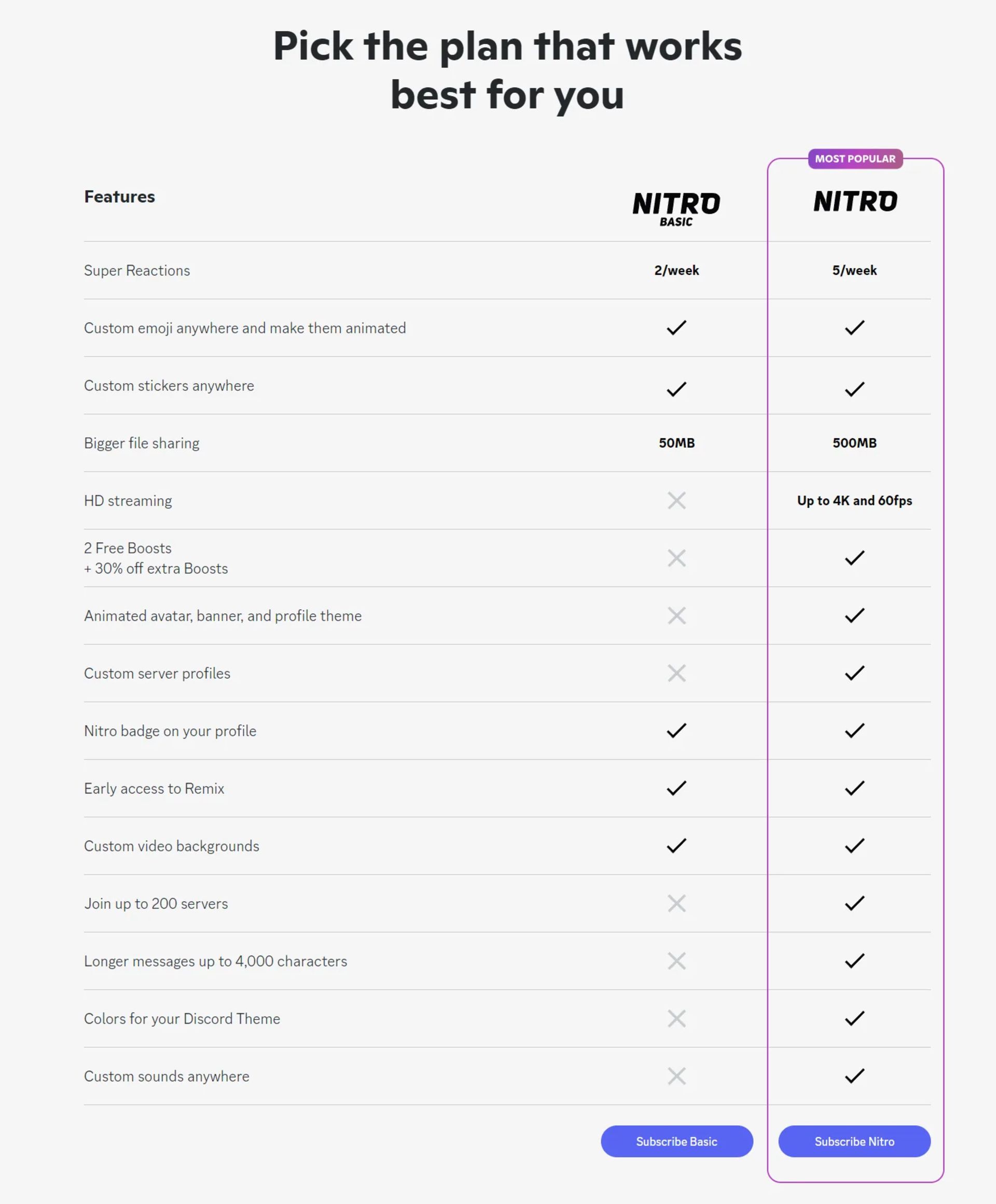
Task: Click the Nitro checkmark for Custom sounds anywhere
Action: pos(854,1076)
